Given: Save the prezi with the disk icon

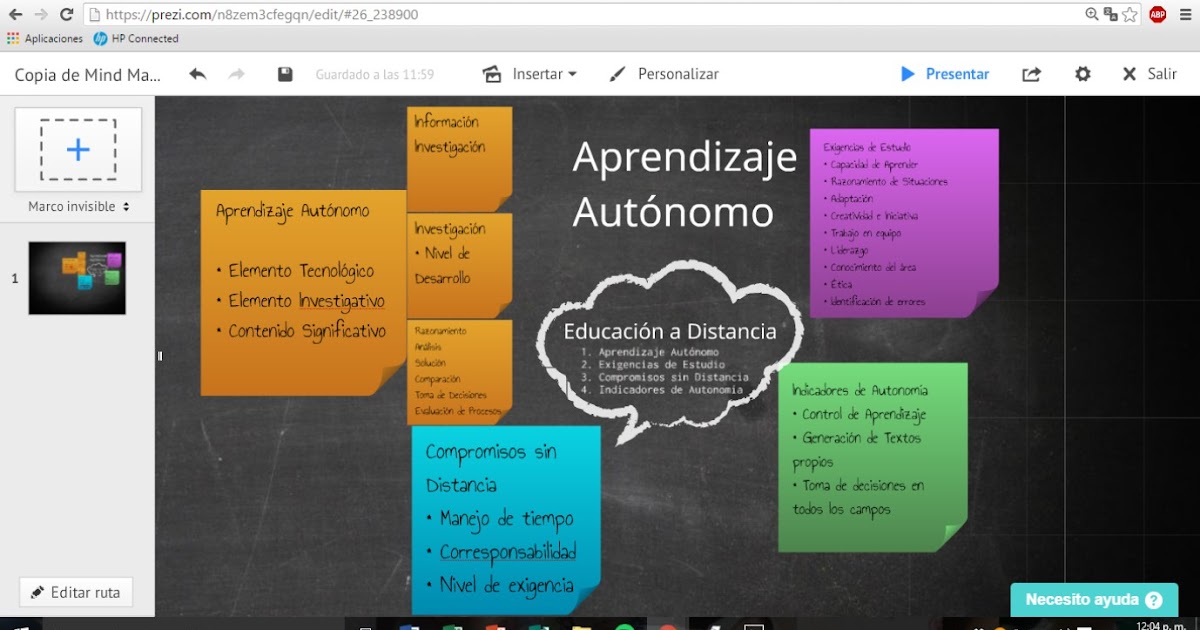Looking at the screenshot, I should point(286,73).
